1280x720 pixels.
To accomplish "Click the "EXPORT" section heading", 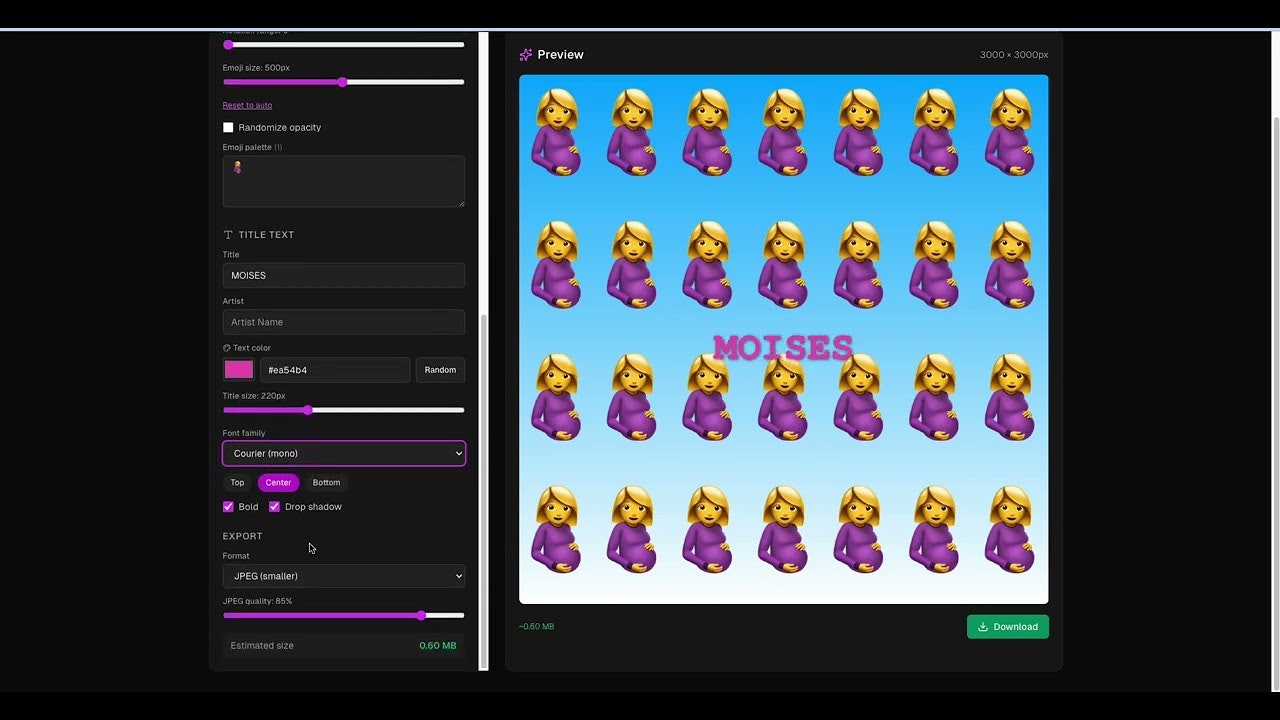I will [243, 537].
